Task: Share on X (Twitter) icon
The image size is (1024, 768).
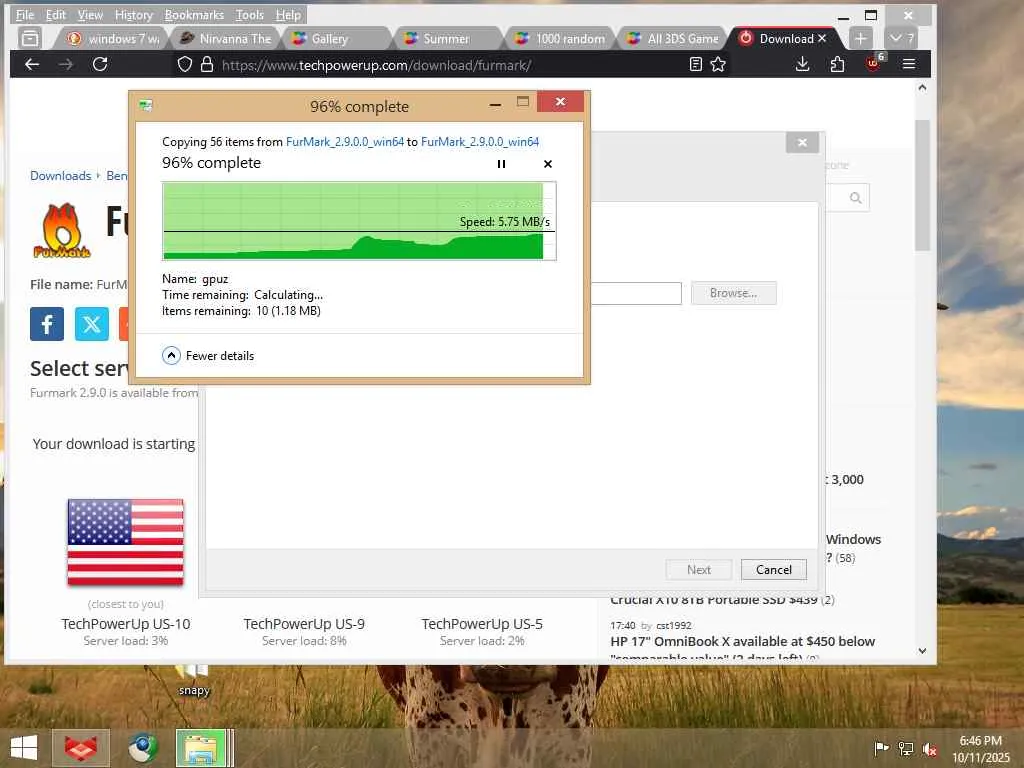Action: pyautogui.click(x=92, y=324)
